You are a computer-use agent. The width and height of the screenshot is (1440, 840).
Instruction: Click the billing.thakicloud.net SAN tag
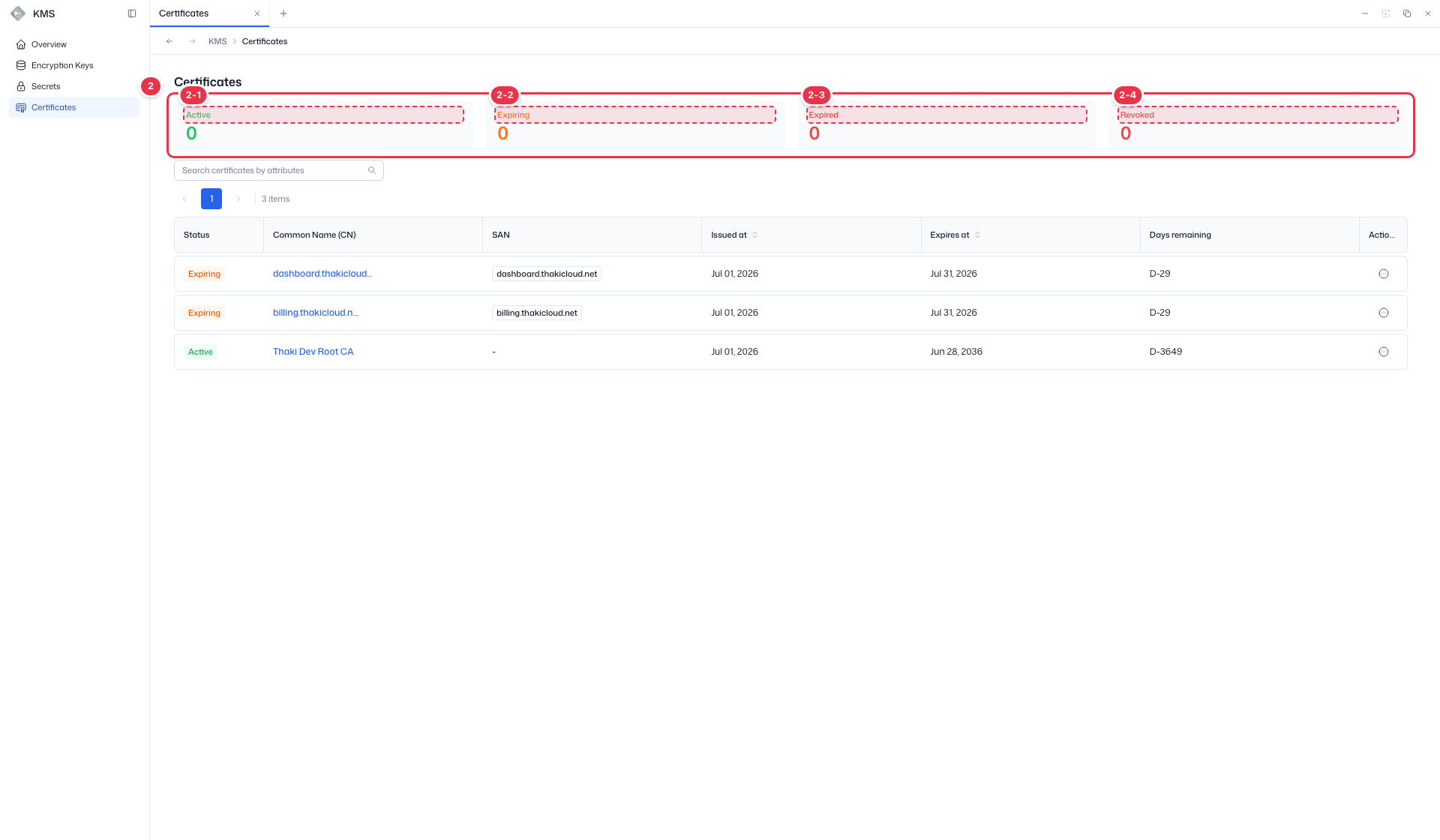(x=537, y=313)
